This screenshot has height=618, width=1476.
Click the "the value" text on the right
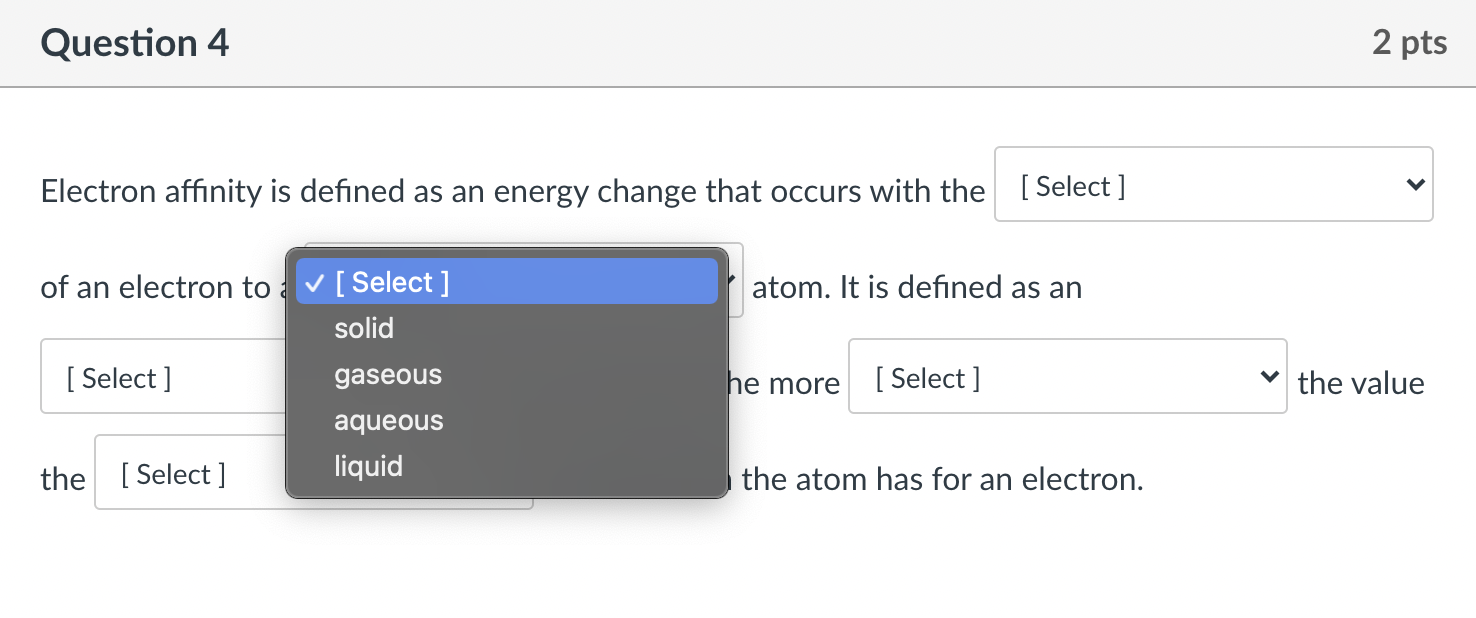[1361, 382]
